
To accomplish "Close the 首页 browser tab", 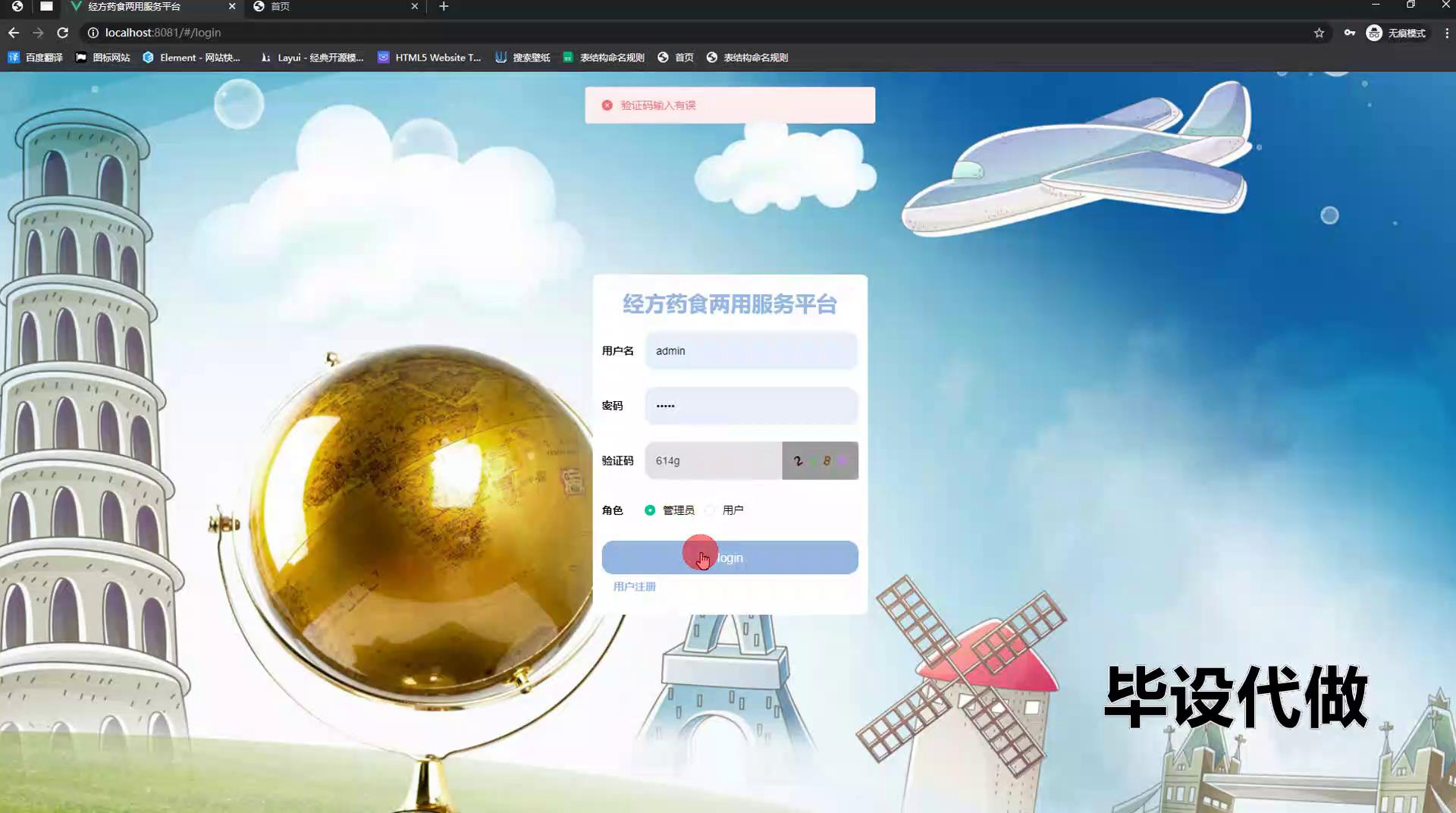I will click(x=414, y=7).
